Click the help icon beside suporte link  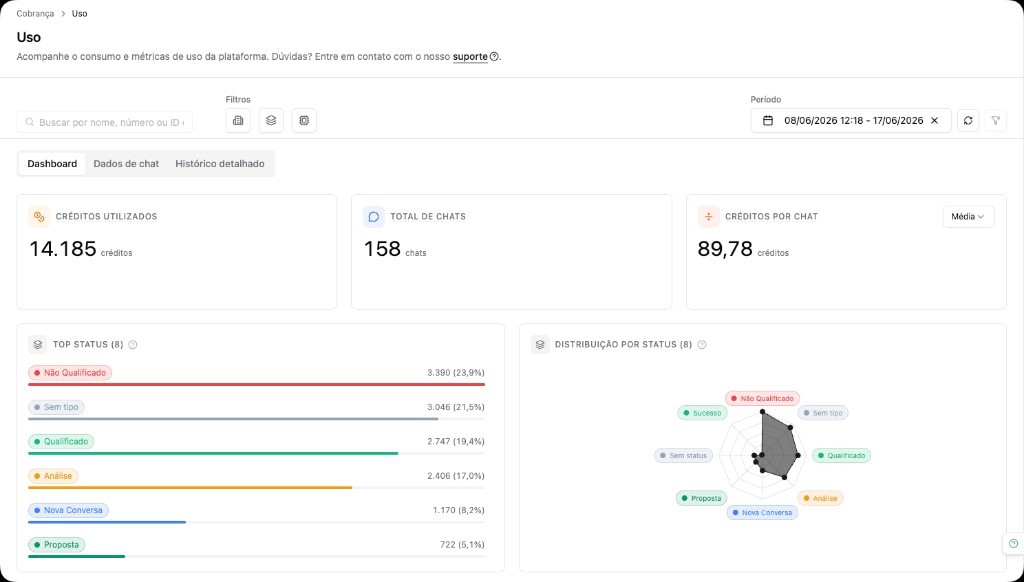coord(494,57)
